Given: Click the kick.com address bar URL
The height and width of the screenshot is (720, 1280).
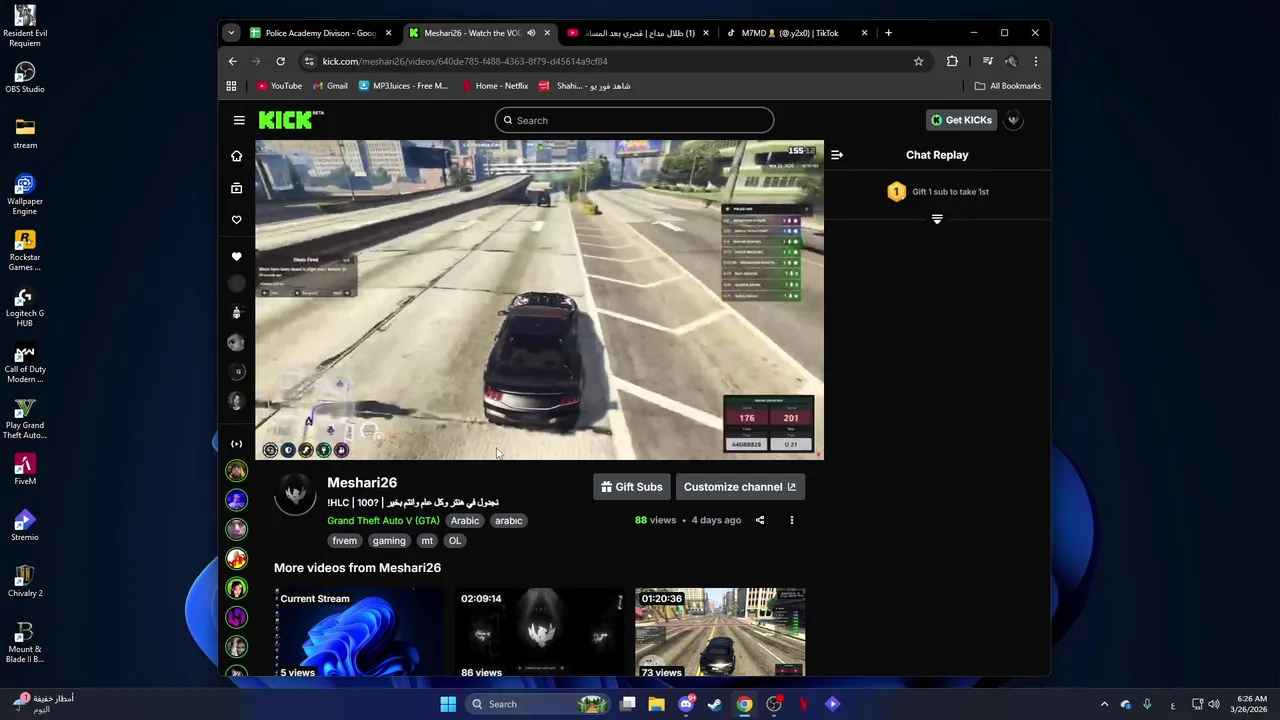Looking at the screenshot, I should [x=465, y=61].
